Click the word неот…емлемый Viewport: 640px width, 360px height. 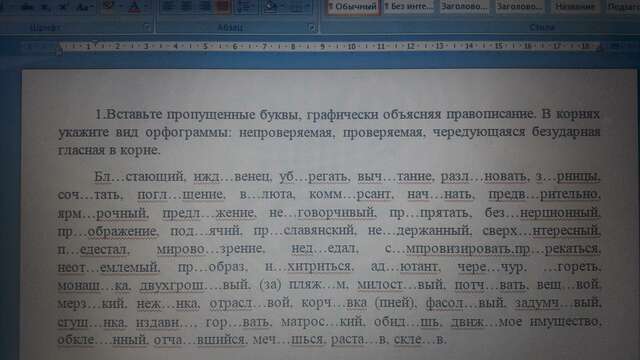[109, 267]
